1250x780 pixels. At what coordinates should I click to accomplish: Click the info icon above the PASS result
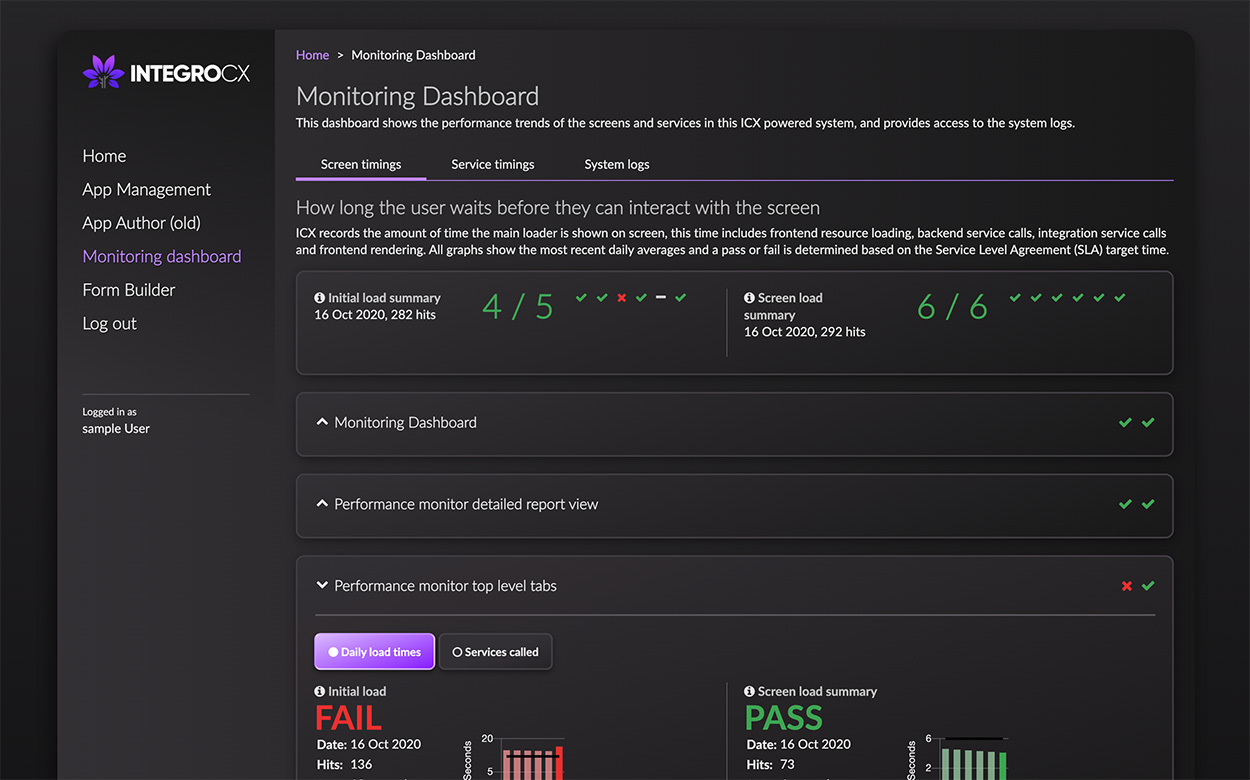pos(749,691)
